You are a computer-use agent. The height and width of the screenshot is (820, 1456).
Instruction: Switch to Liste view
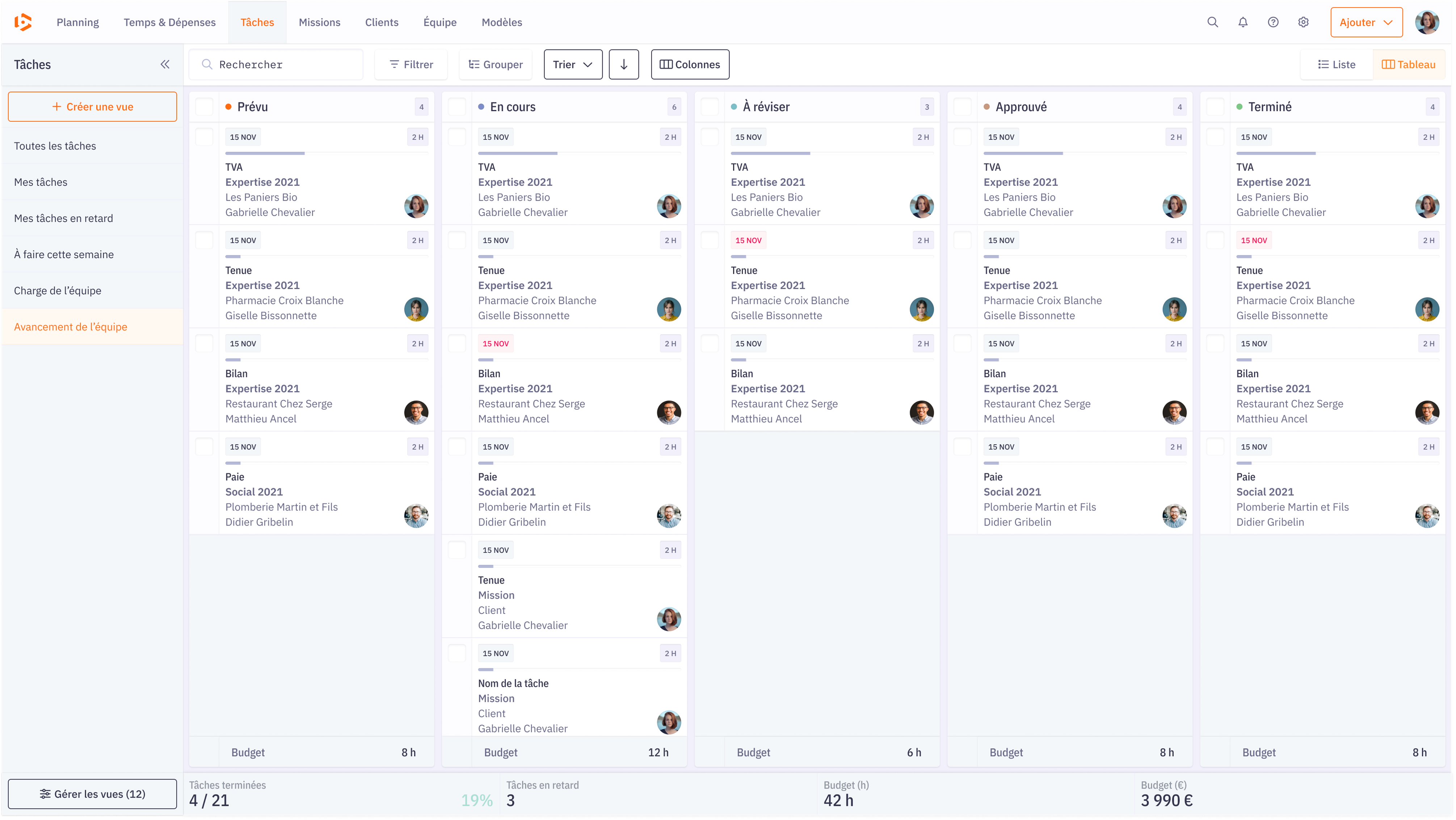1337,64
